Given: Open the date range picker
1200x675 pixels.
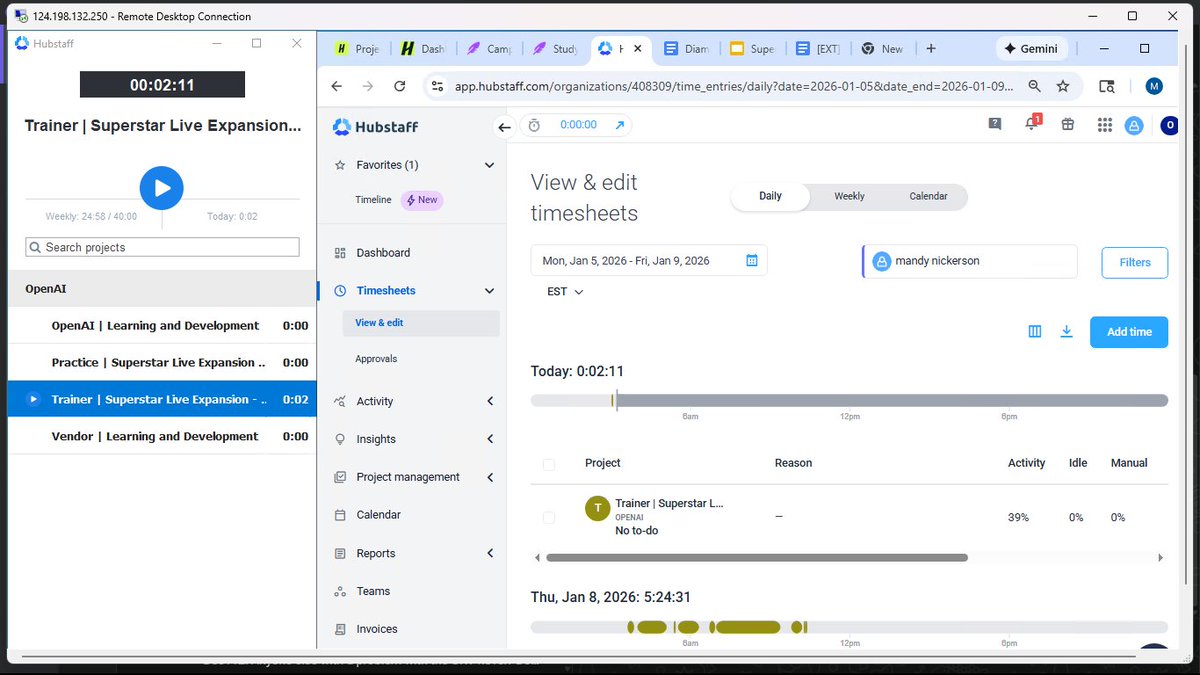Looking at the screenshot, I should click(649, 260).
